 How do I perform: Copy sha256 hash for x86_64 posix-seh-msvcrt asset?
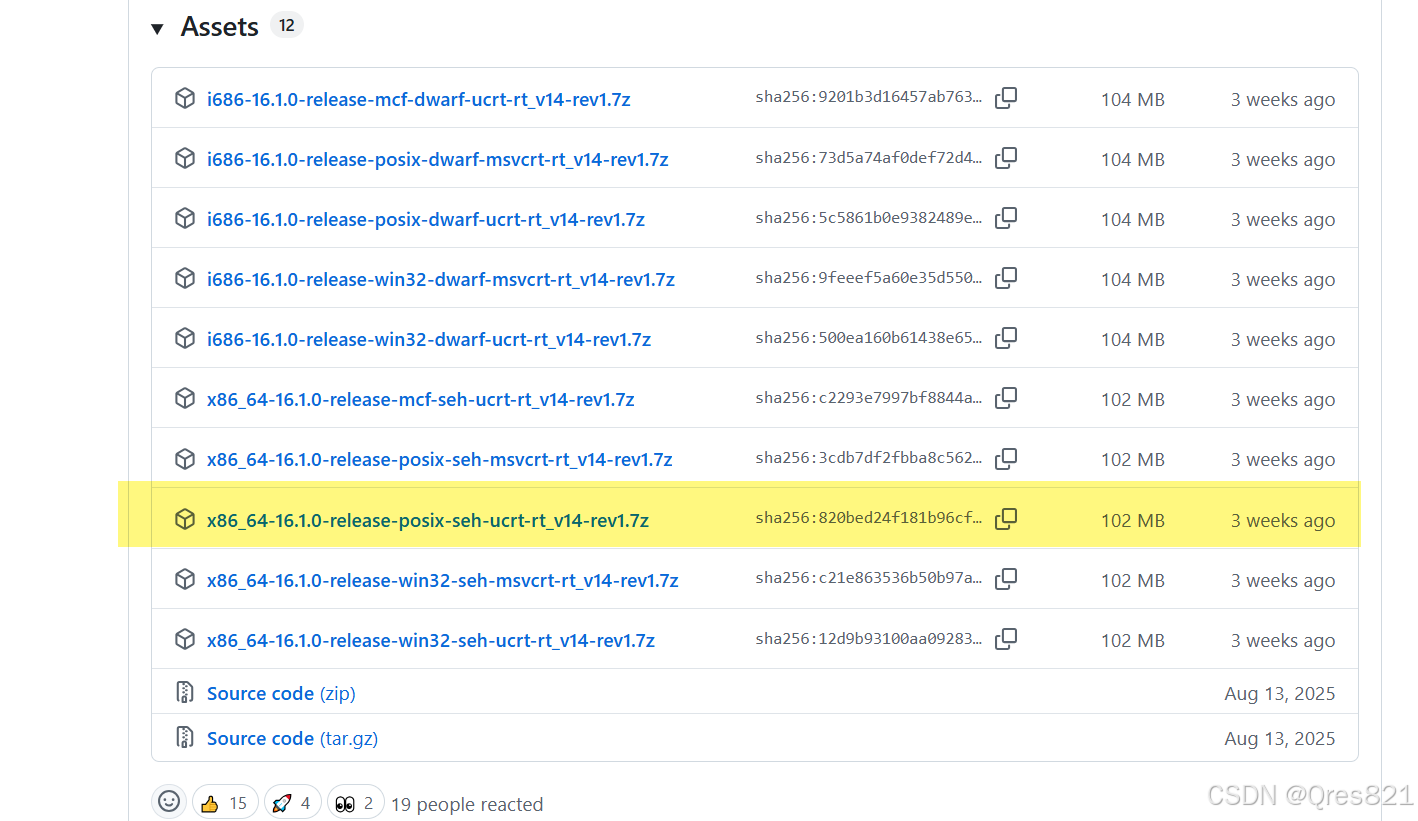point(1006,458)
